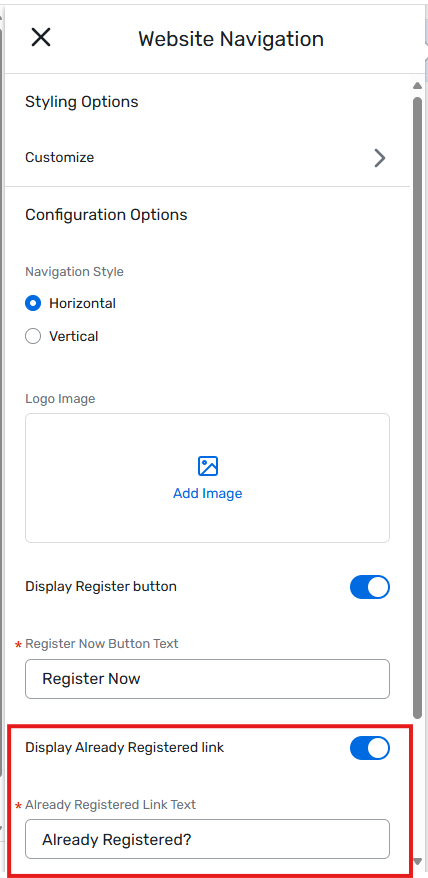This screenshot has width=428, height=878.
Task: Click the scrollbar down arrow
Action: pos(417,861)
